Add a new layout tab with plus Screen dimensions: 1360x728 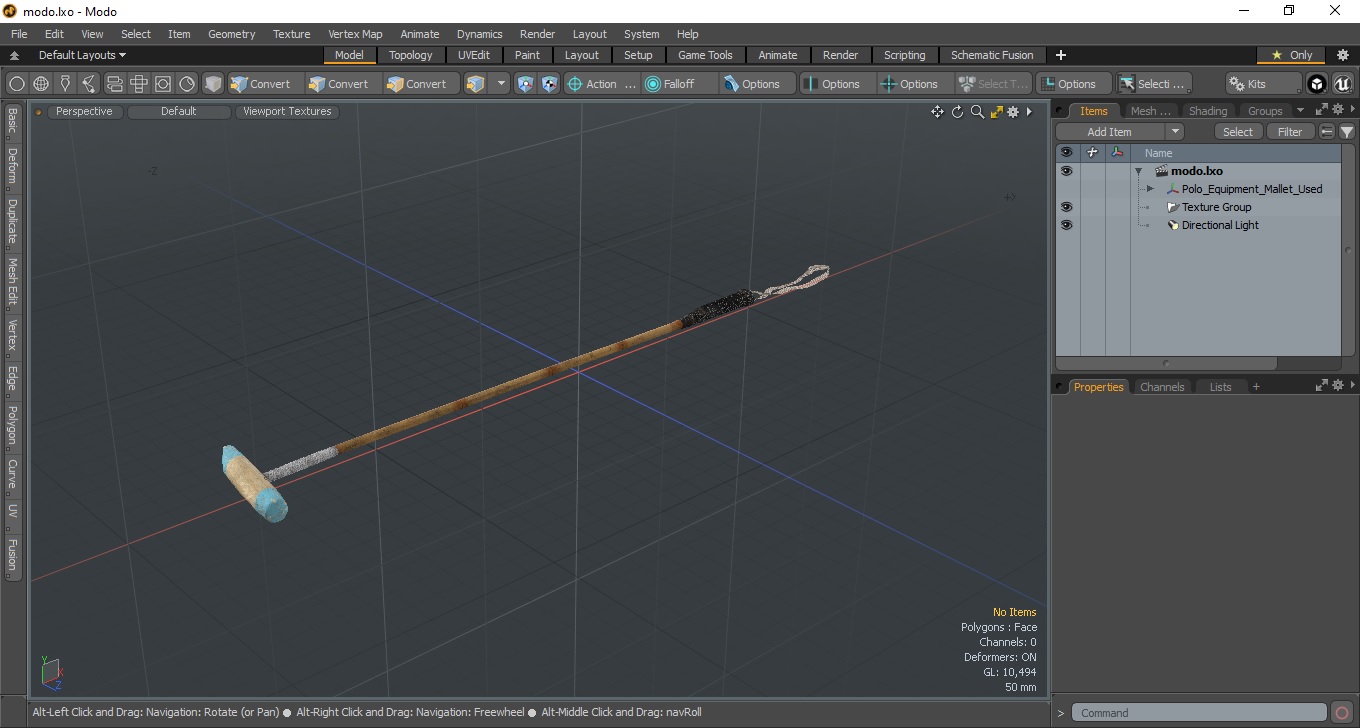(x=1061, y=55)
